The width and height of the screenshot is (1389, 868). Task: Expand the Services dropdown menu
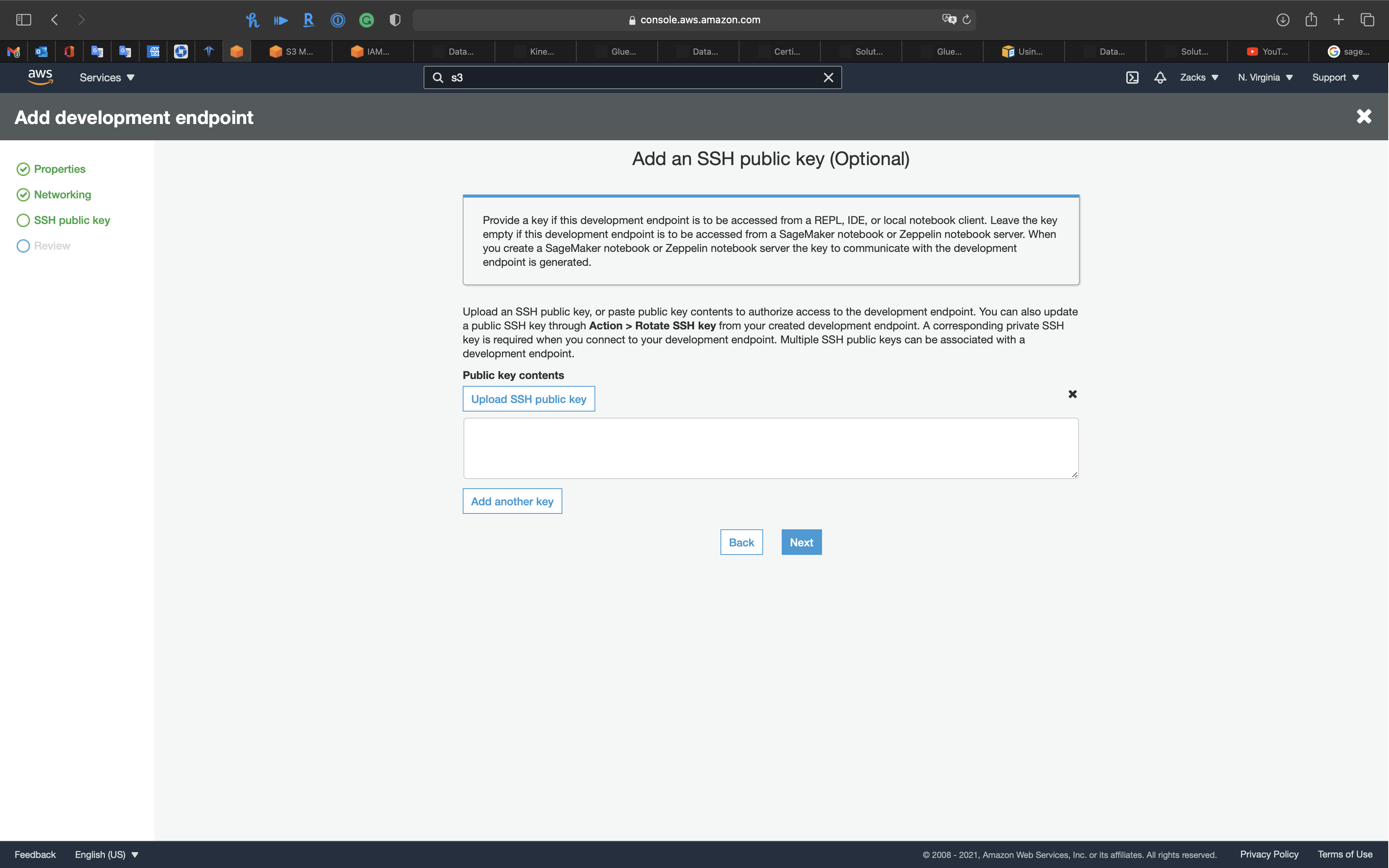[107, 77]
